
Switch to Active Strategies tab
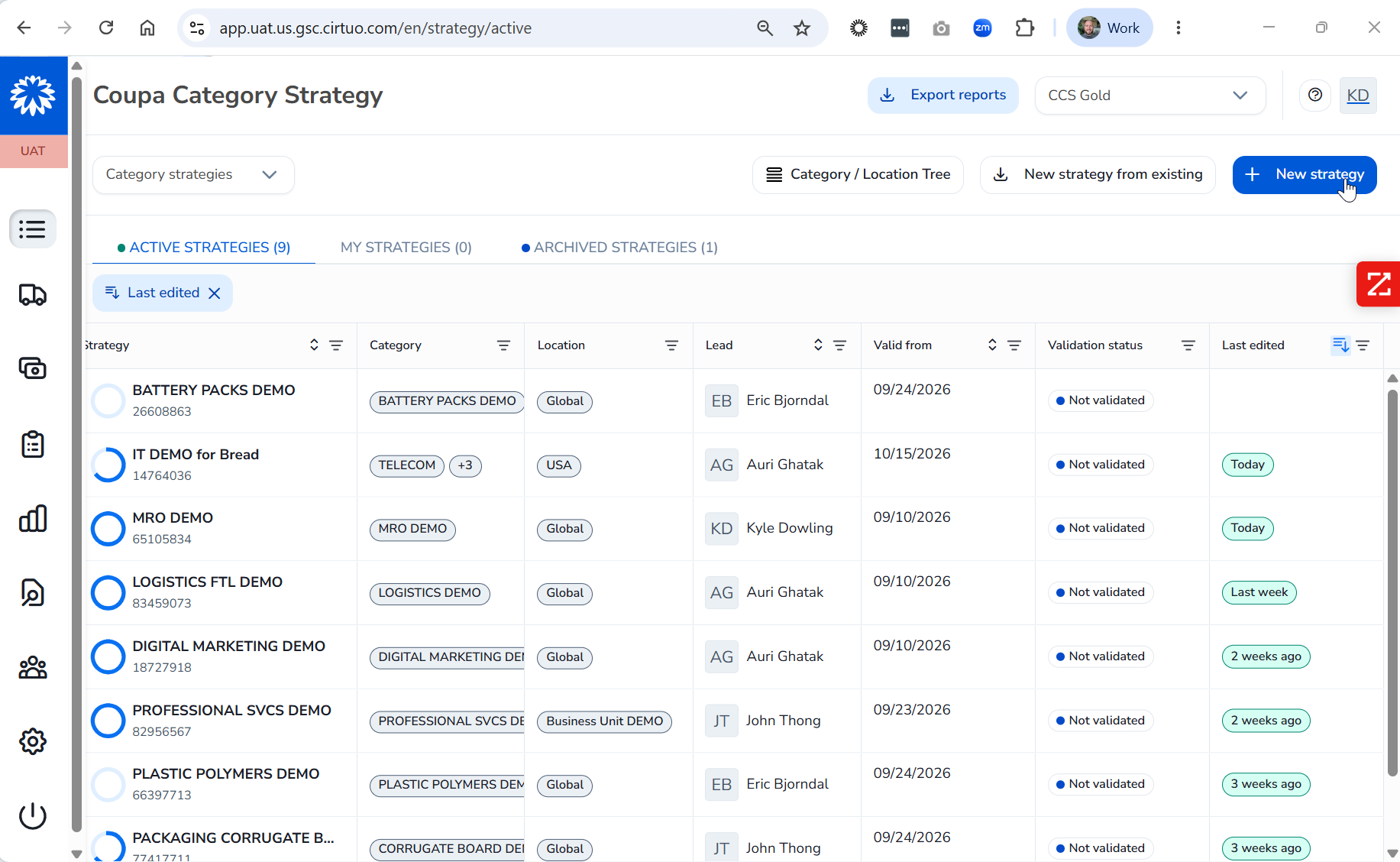204,248
